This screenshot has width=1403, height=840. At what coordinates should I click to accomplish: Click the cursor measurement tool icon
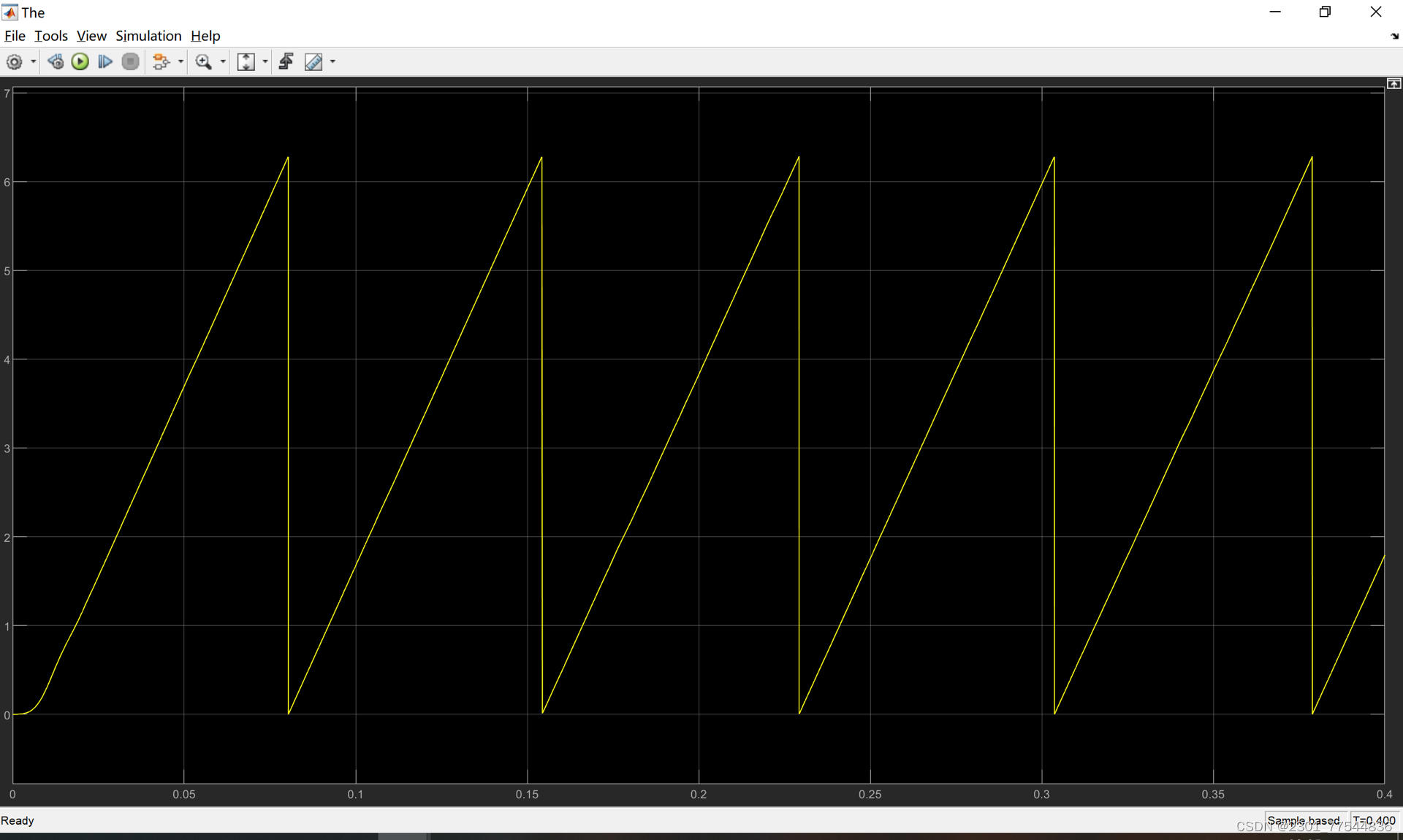click(x=314, y=62)
